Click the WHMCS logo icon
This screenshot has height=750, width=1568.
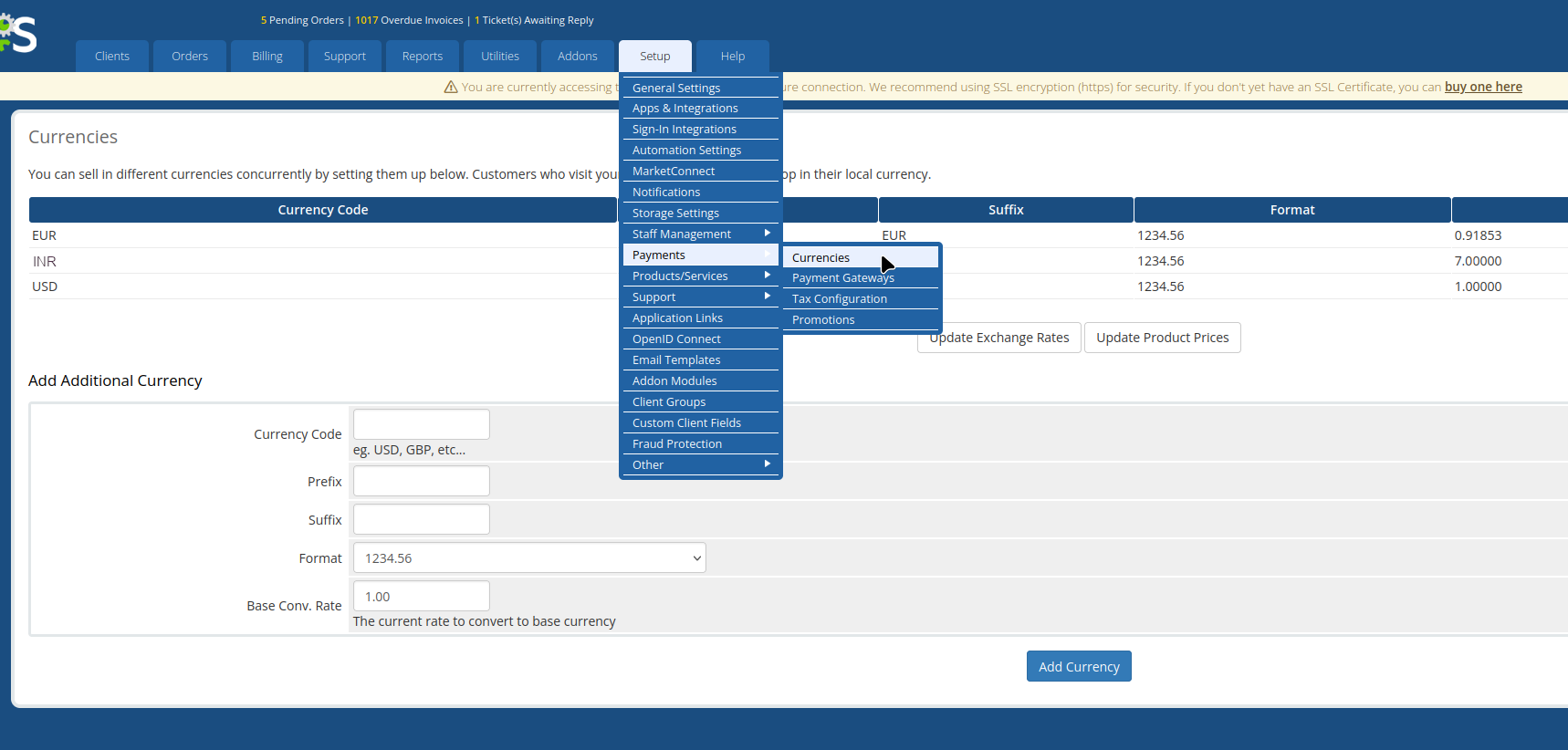pyautogui.click(x=18, y=34)
